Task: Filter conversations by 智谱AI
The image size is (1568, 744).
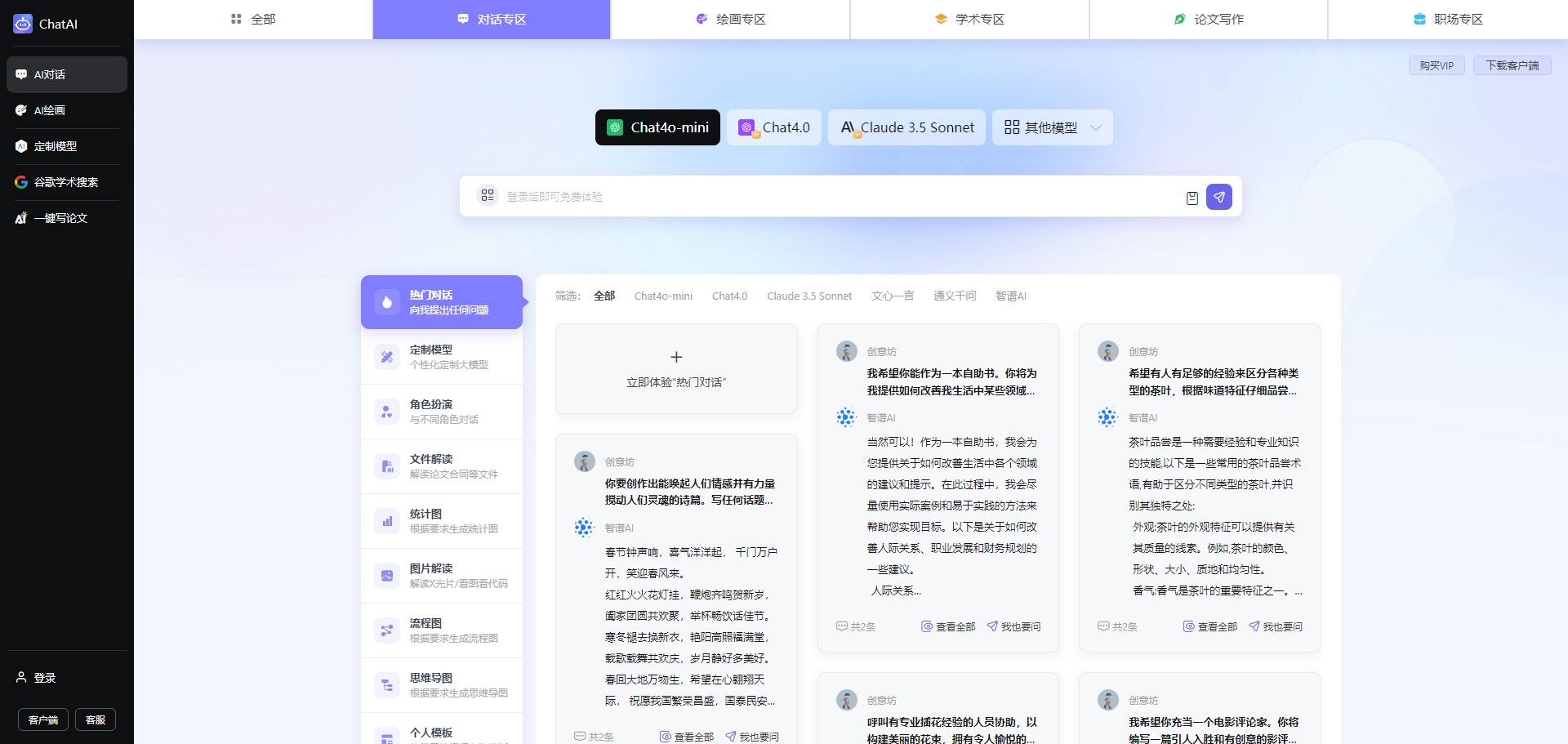Action: tap(1011, 296)
